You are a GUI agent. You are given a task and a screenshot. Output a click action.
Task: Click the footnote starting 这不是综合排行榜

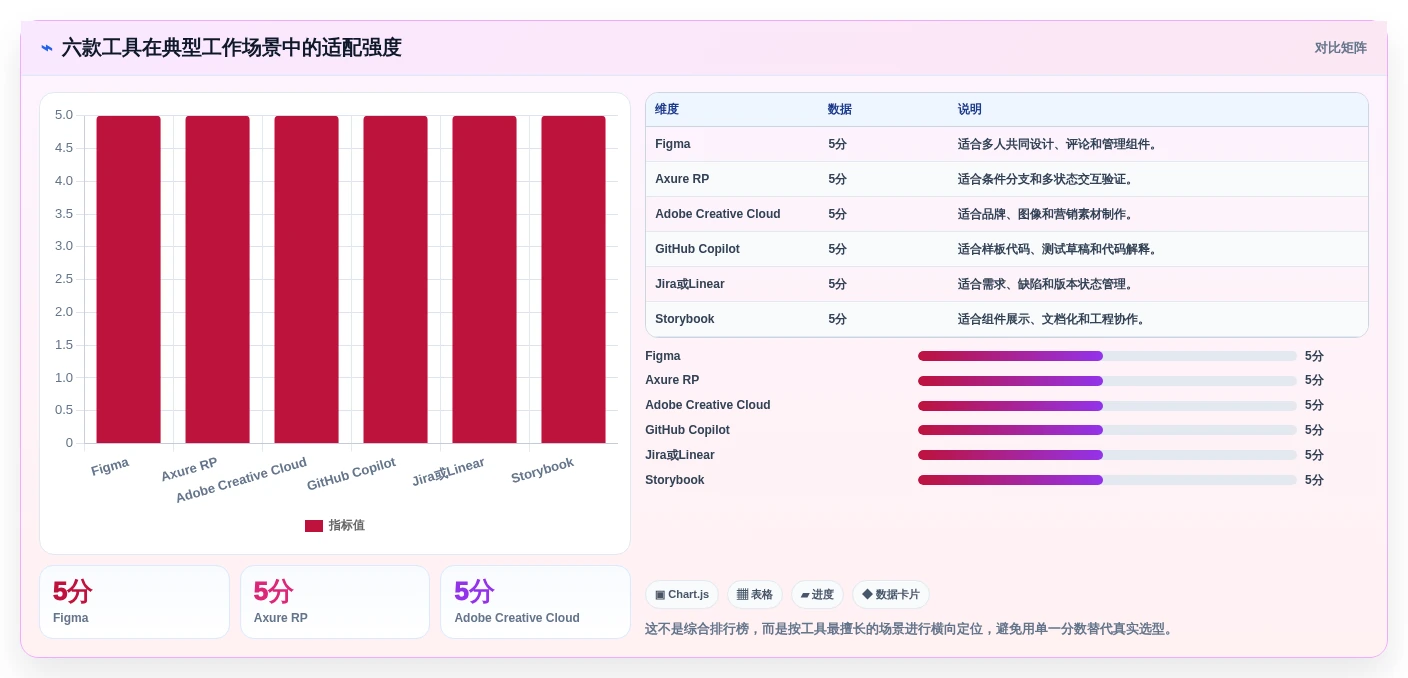coord(910,629)
